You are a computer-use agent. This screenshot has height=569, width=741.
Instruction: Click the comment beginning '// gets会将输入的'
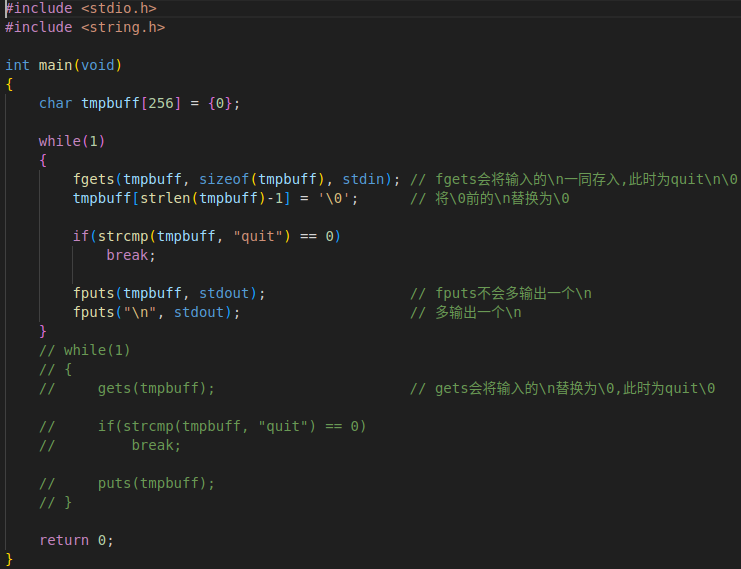pos(562,388)
